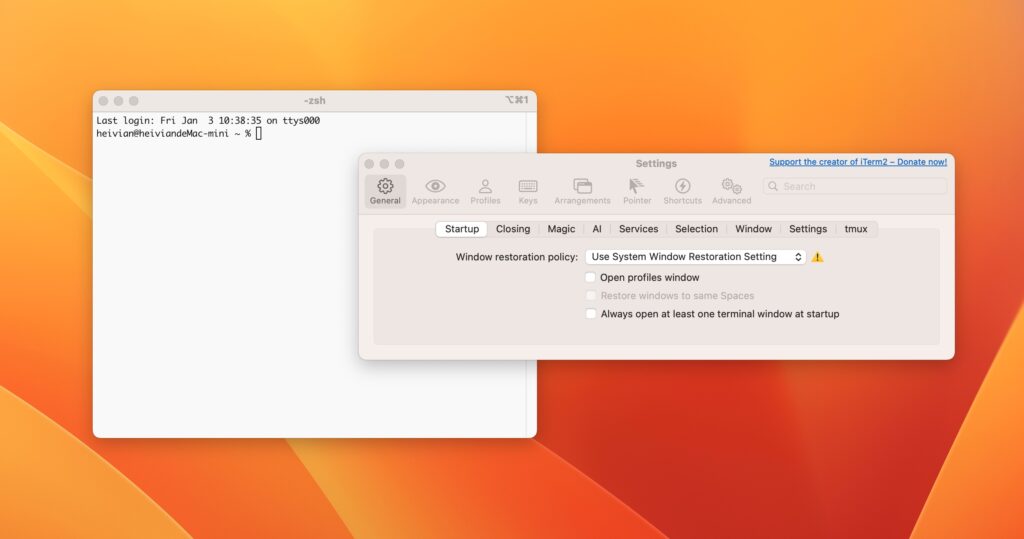Switch to the tmux tab

coord(856,229)
